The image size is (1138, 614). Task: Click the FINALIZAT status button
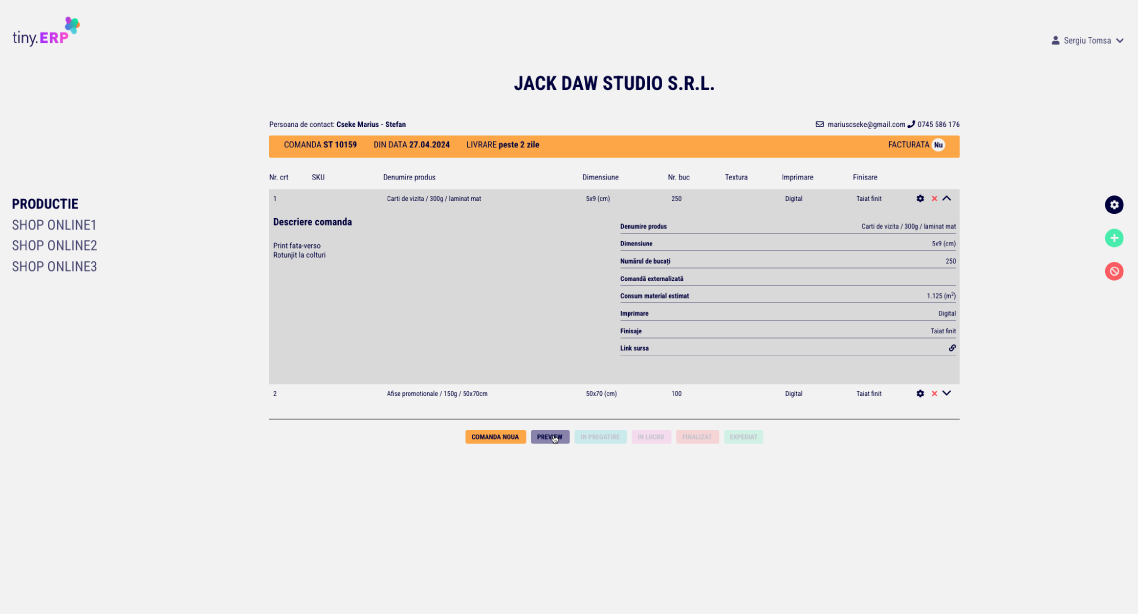pyautogui.click(x=697, y=437)
